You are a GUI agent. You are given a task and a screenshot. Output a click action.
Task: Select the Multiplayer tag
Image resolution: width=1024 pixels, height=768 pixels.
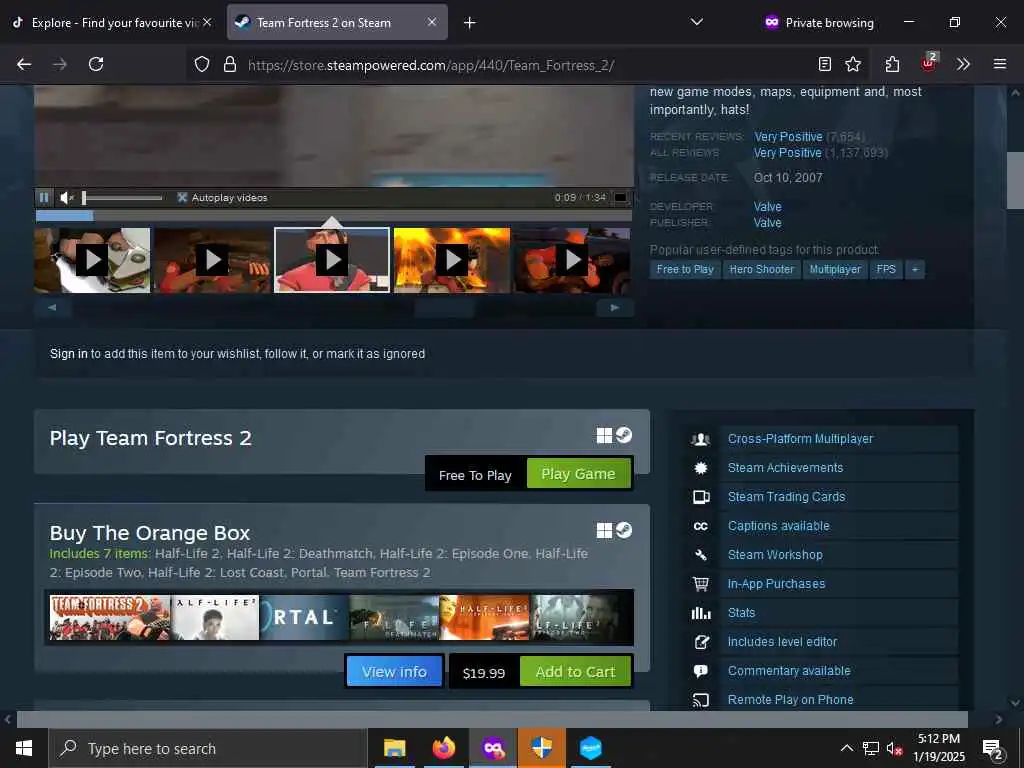tap(835, 269)
